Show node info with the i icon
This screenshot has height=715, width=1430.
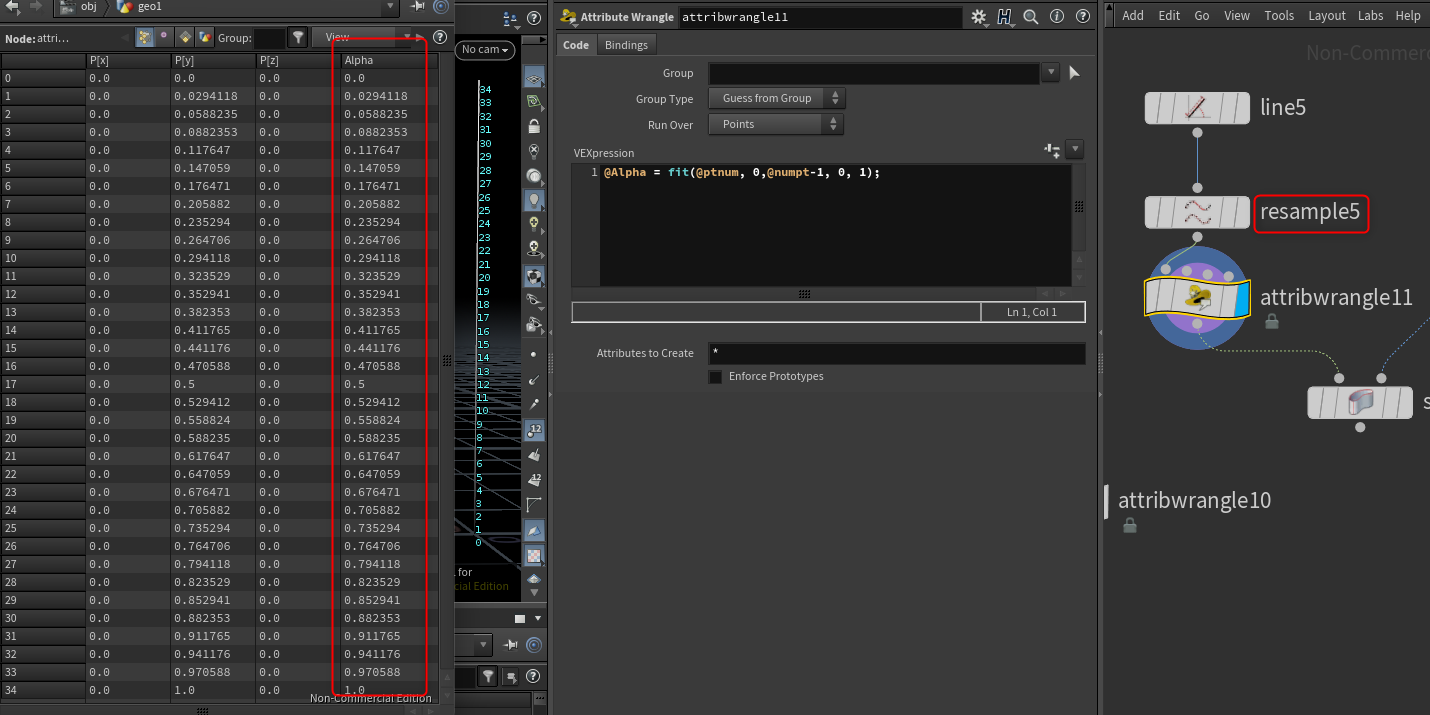pyautogui.click(x=1057, y=17)
